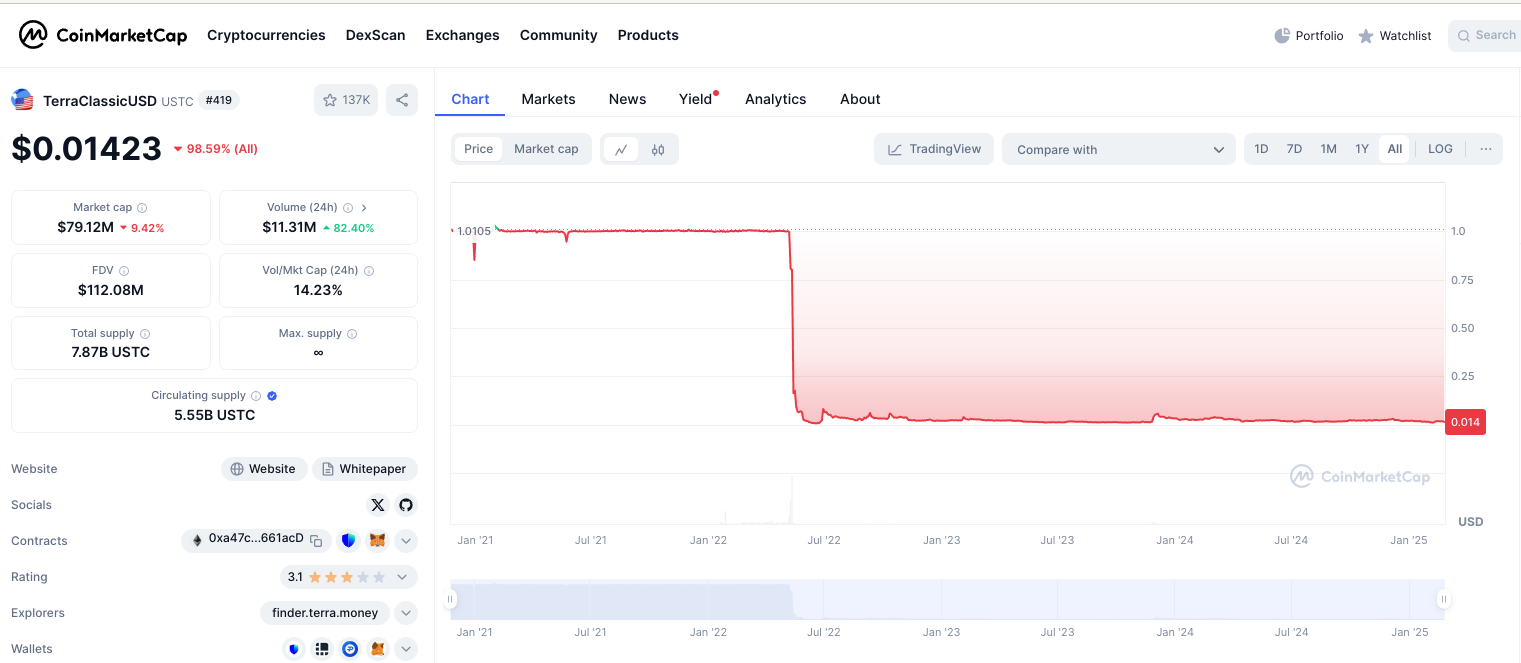Select Price chart mode
The image size is (1521, 663).
[479, 149]
